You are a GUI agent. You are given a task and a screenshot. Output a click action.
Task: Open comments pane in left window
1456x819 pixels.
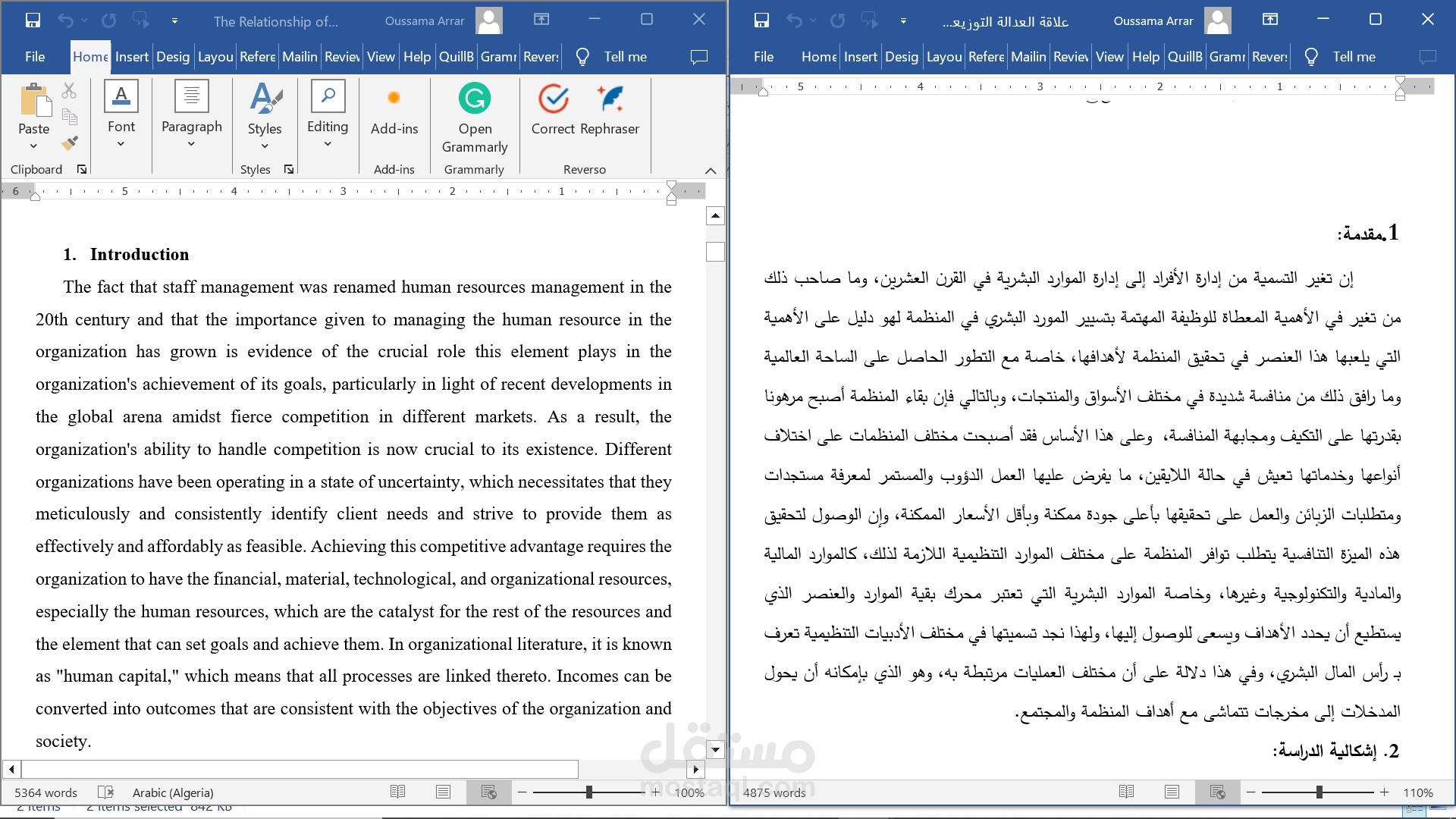[699, 57]
